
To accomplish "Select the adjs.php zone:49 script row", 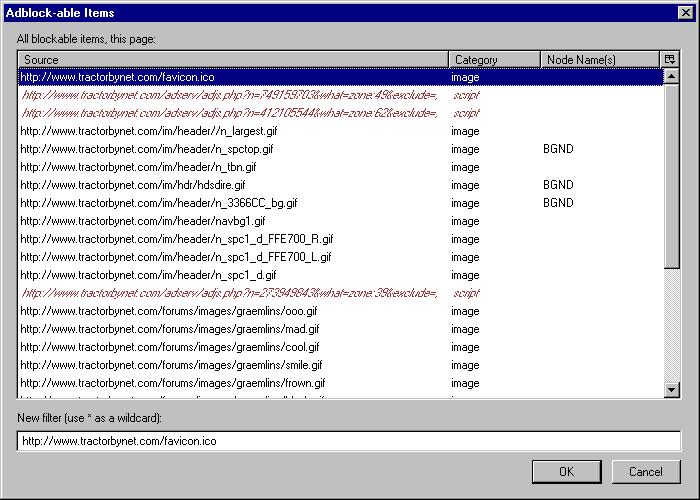I will (x=341, y=95).
